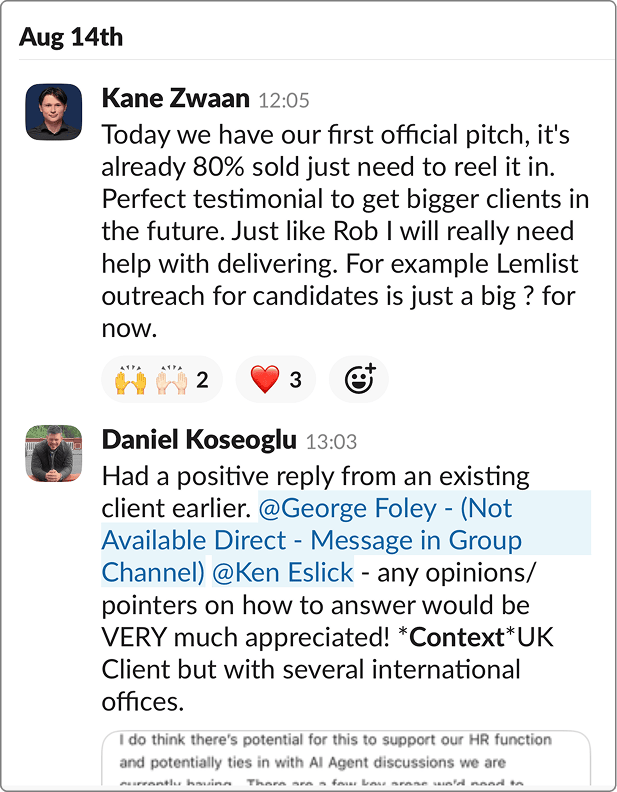617x792 pixels.
Task: Click the 13:03 message timestamp
Action: [331, 442]
